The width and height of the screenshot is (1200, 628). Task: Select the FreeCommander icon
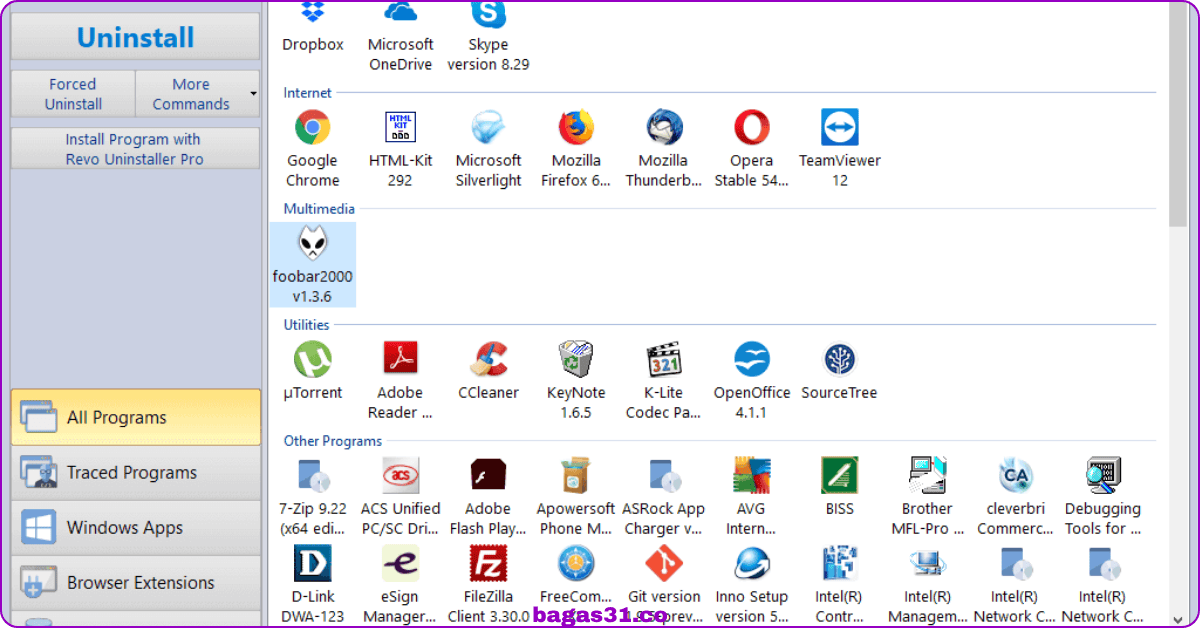(576, 564)
